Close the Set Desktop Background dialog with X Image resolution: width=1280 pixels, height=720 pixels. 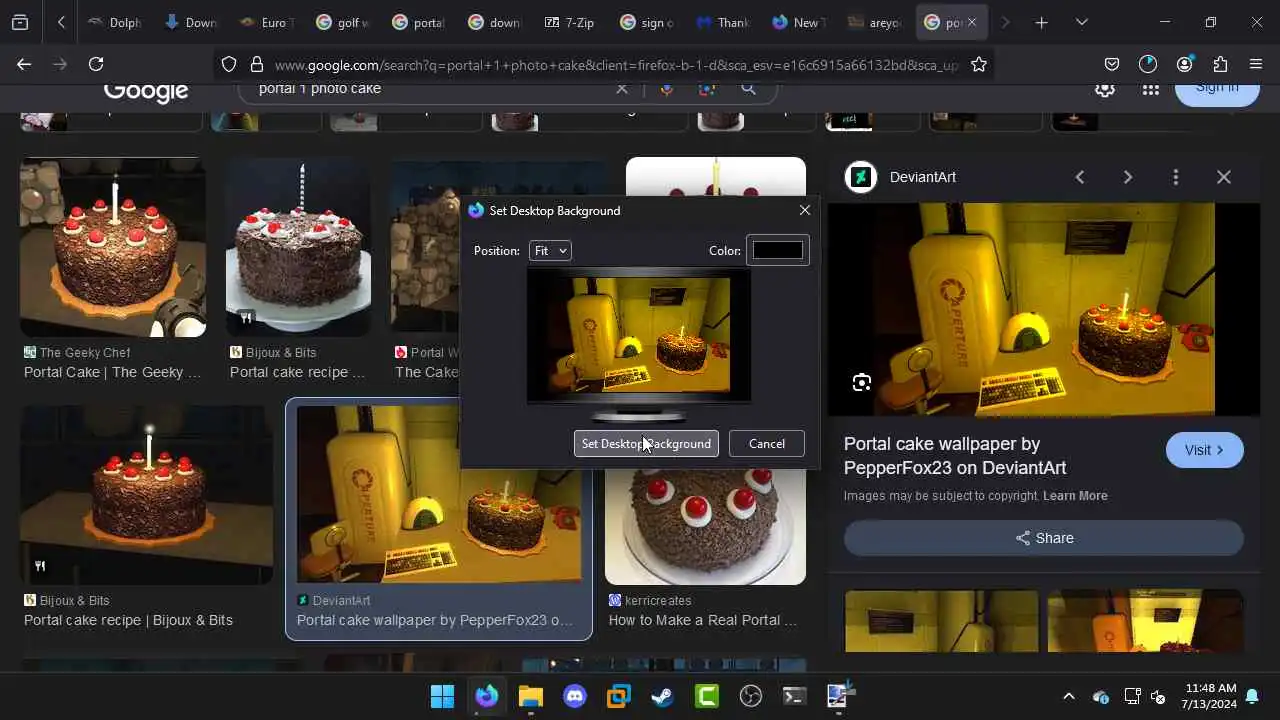click(x=805, y=210)
